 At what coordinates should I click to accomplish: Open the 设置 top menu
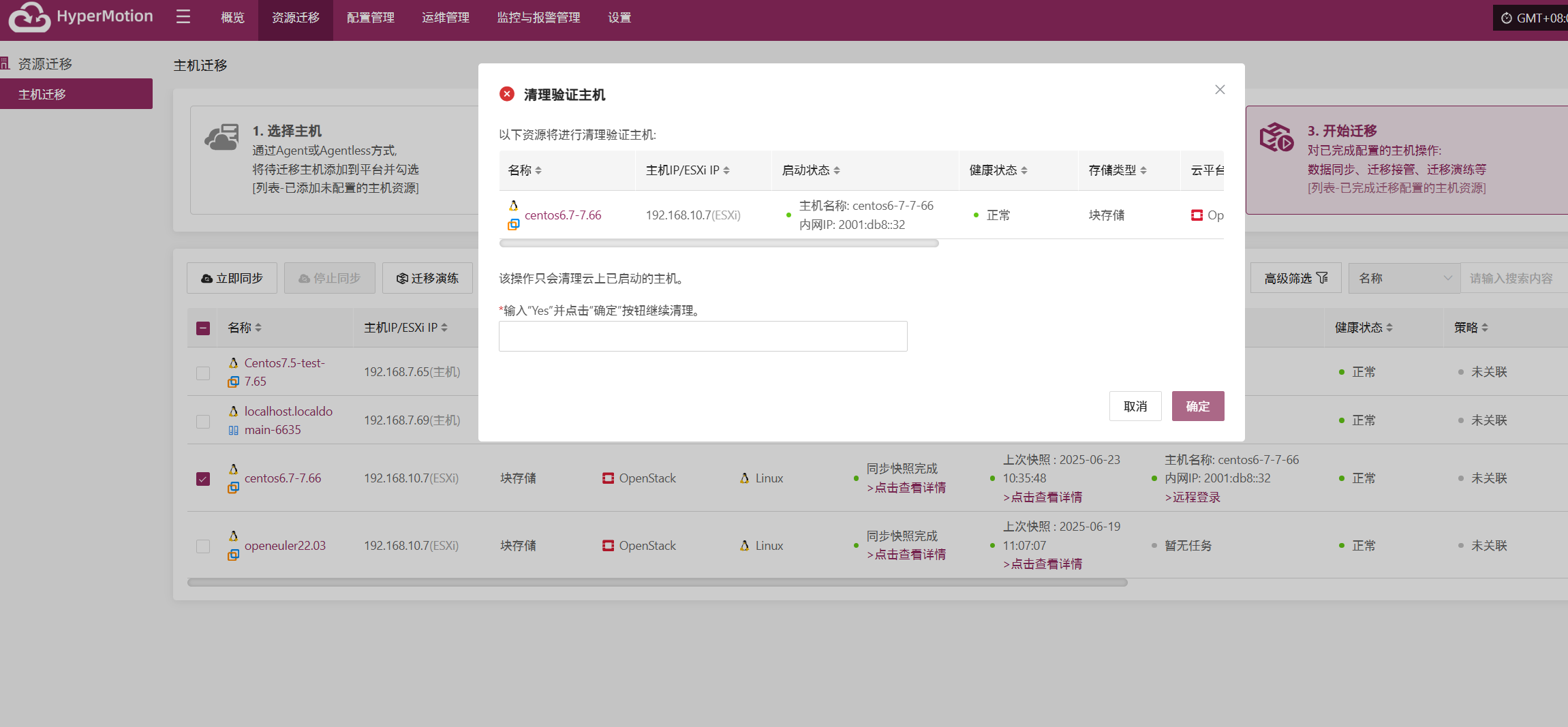(x=619, y=18)
